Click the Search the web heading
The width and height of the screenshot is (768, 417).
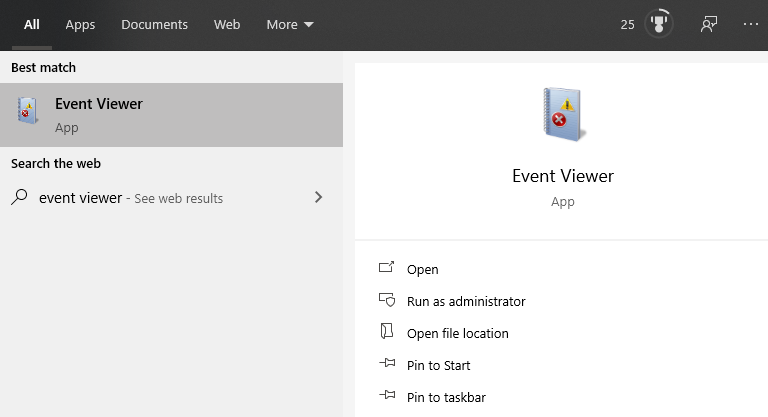click(x=56, y=164)
